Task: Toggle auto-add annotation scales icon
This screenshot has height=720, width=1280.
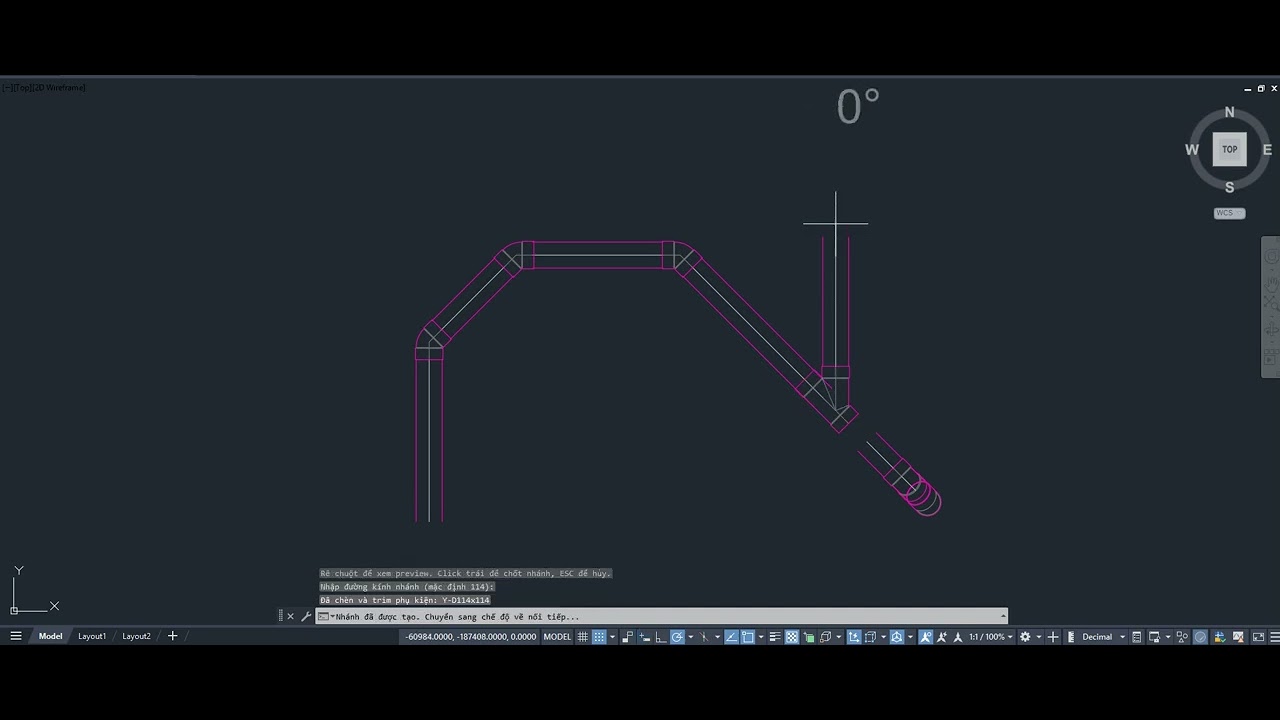Action: click(x=942, y=636)
